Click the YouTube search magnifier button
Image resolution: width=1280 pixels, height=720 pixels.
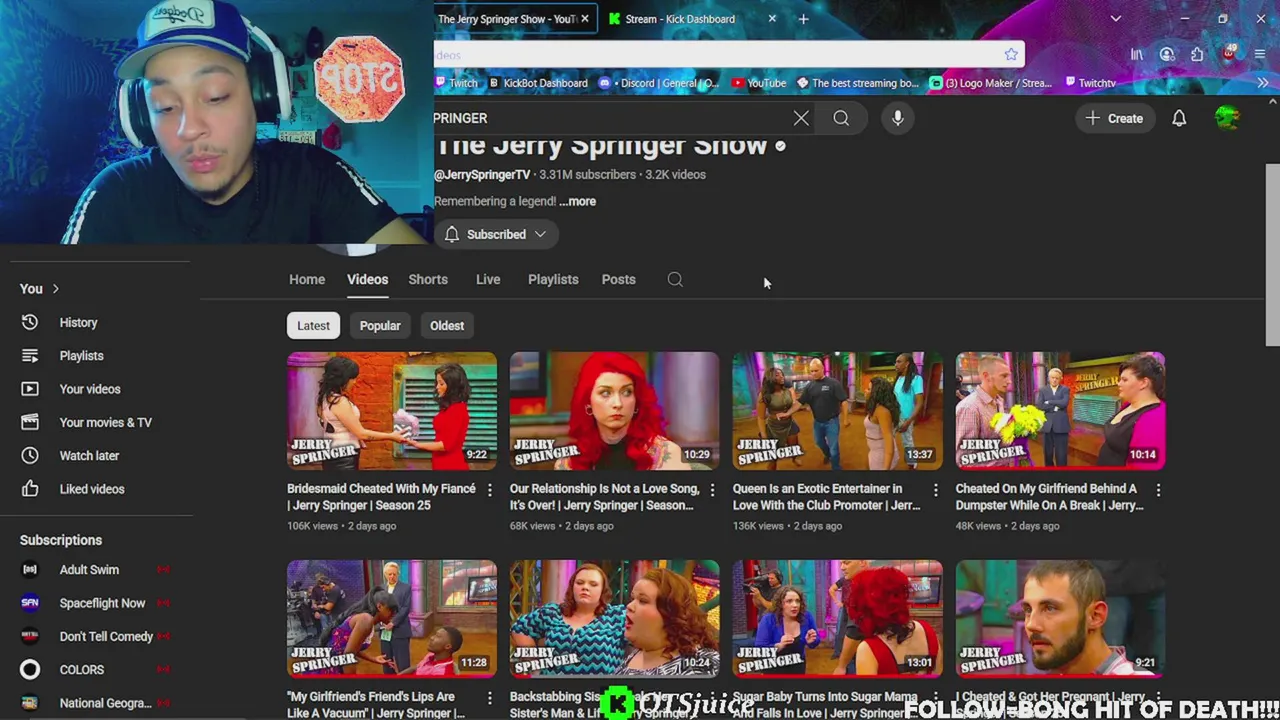point(841,118)
